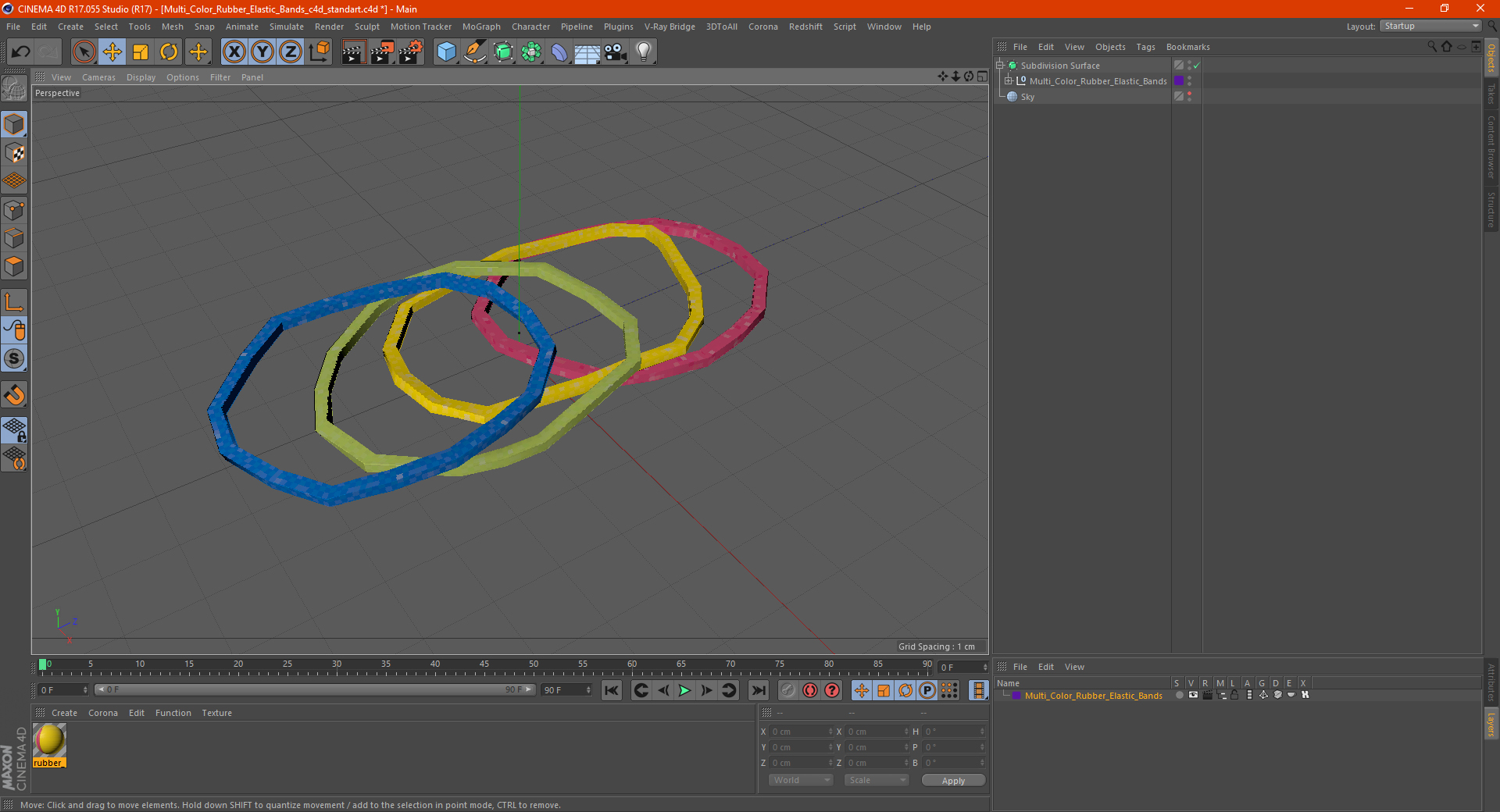The height and width of the screenshot is (812, 1500).
Task: Go to start of animation
Action: point(612,690)
